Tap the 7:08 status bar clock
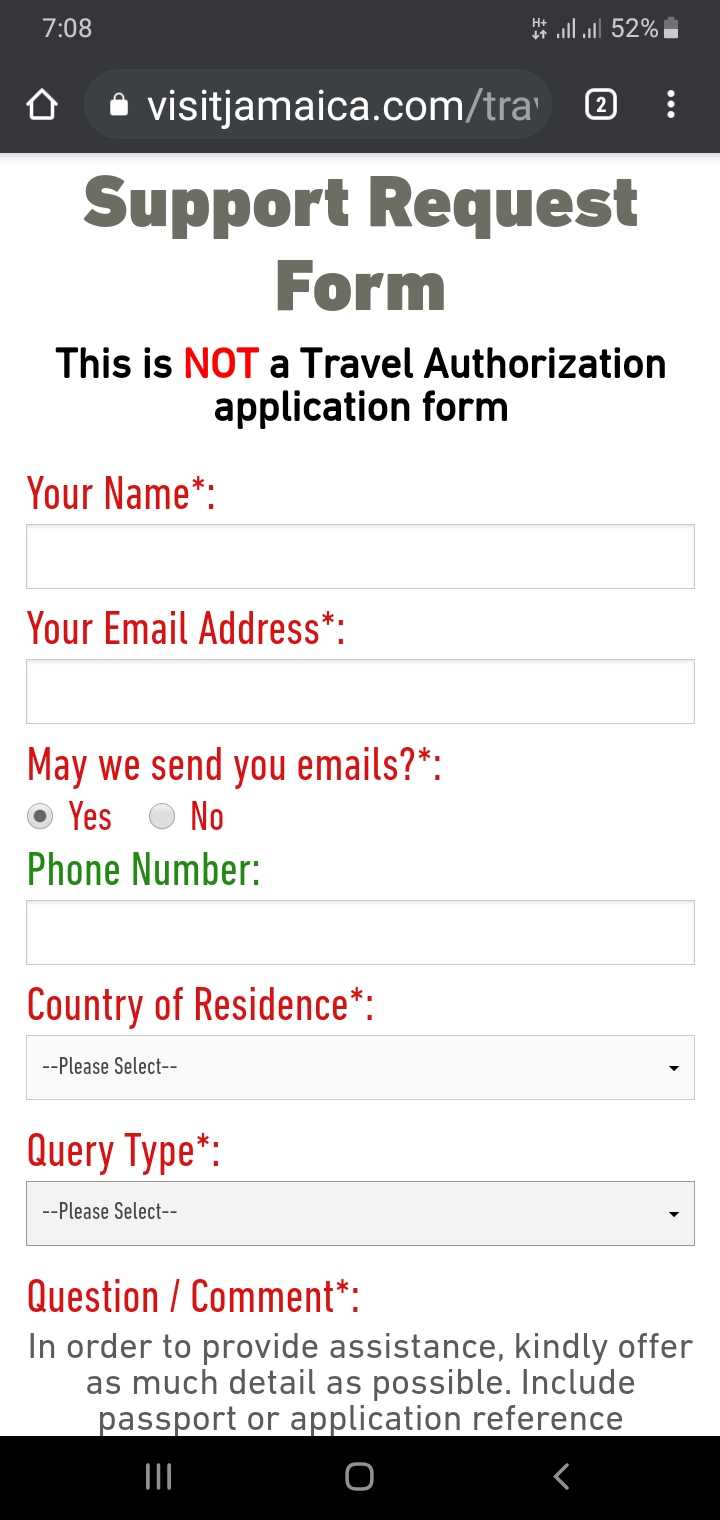This screenshot has width=720, height=1520. [67, 28]
